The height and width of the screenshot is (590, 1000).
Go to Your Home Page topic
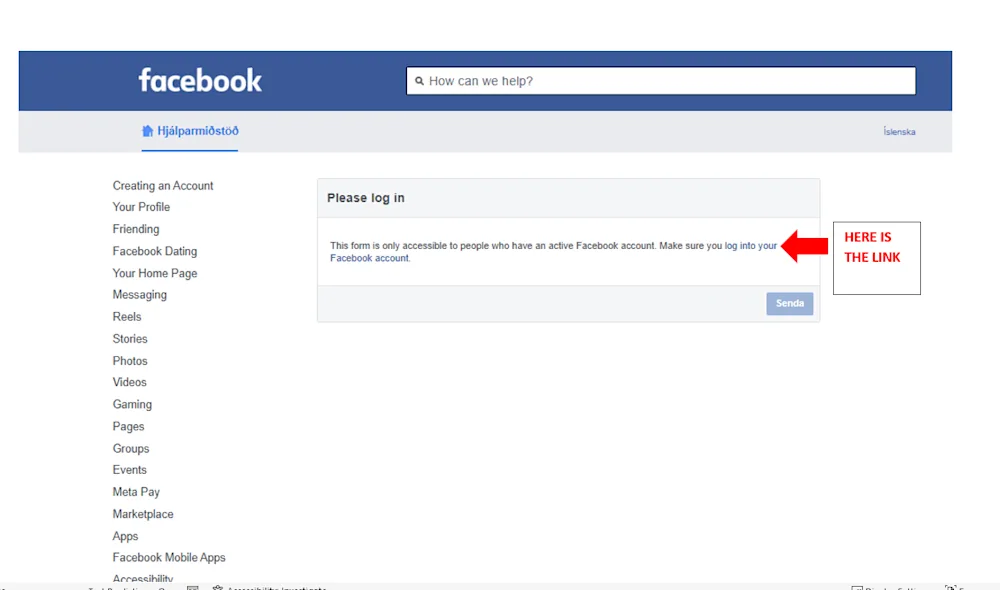(155, 273)
